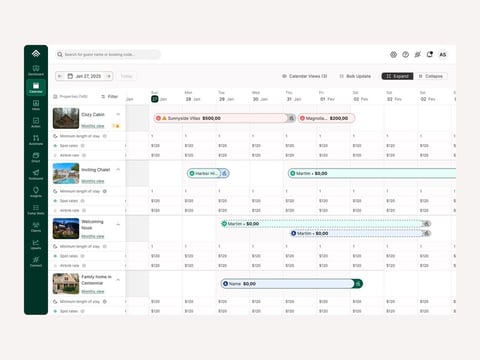Viewport: 480px width, 360px height.
Task: Click the Bulk Update button
Action: pyautogui.click(x=355, y=76)
